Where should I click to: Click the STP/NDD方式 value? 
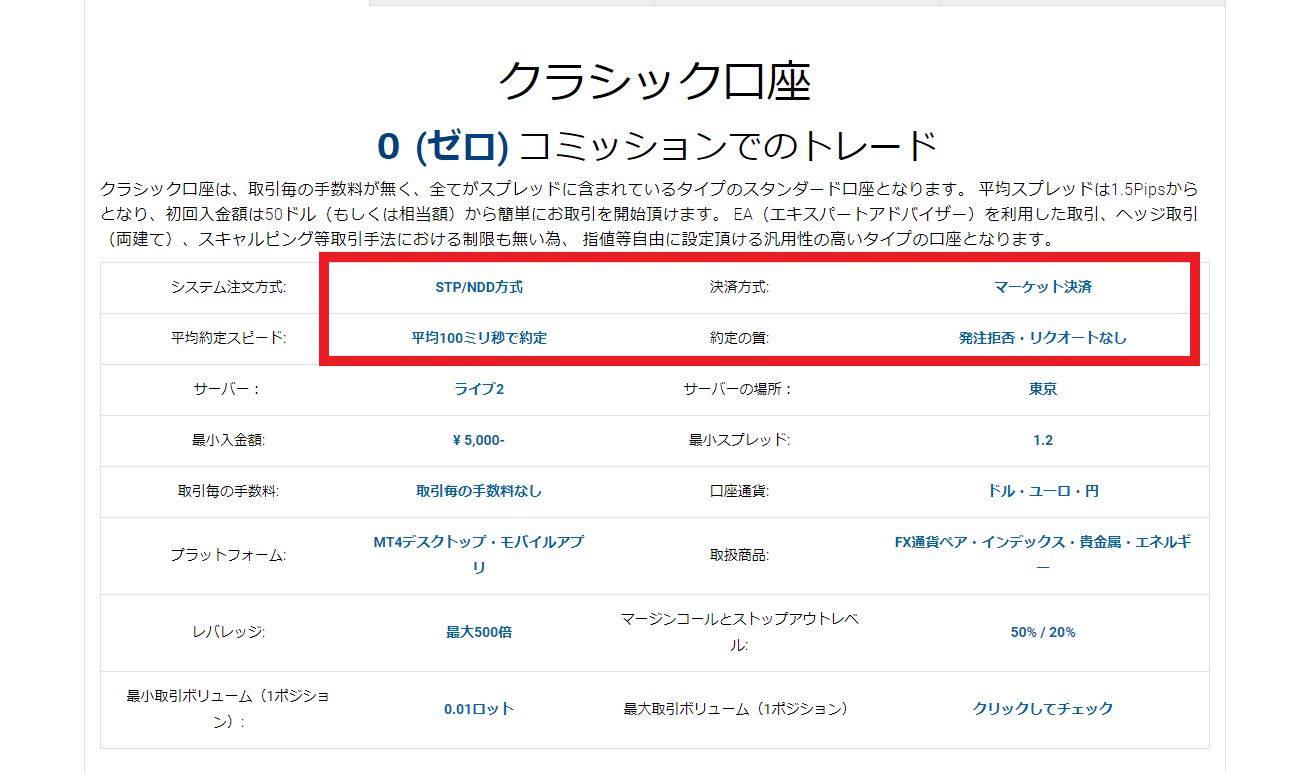click(x=479, y=287)
